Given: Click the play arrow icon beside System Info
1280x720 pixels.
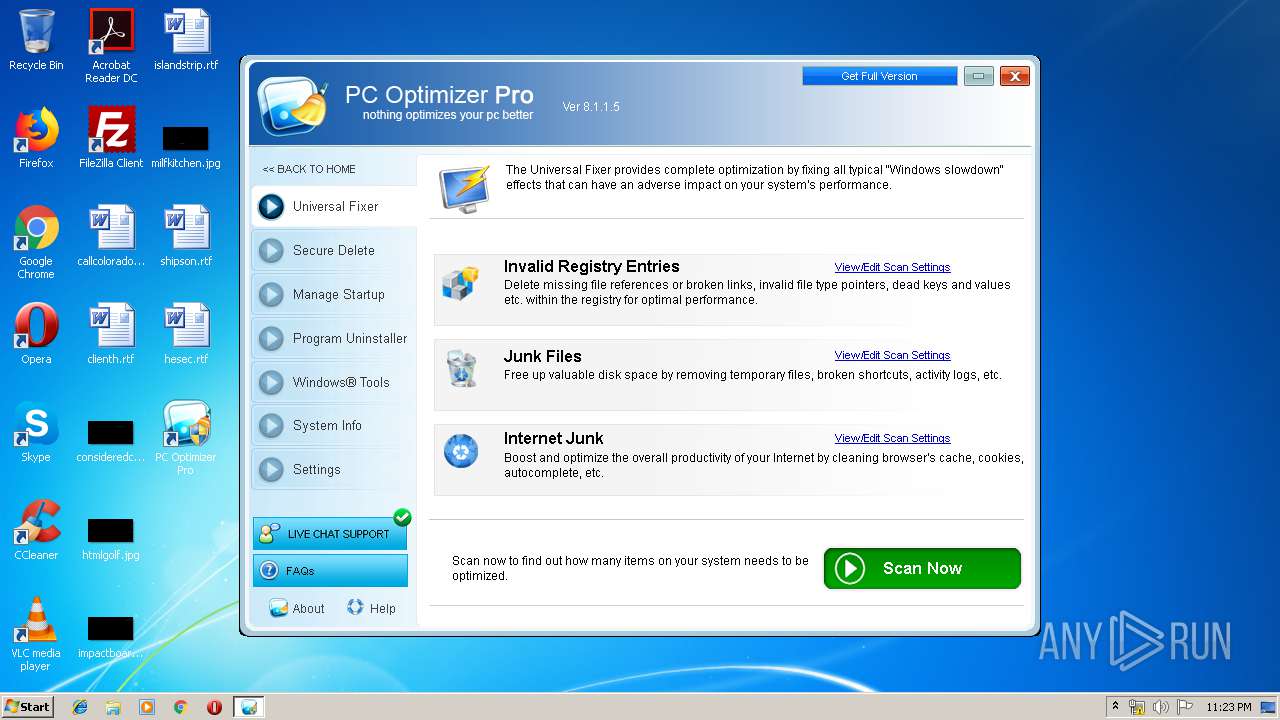Looking at the screenshot, I should pyautogui.click(x=271, y=425).
